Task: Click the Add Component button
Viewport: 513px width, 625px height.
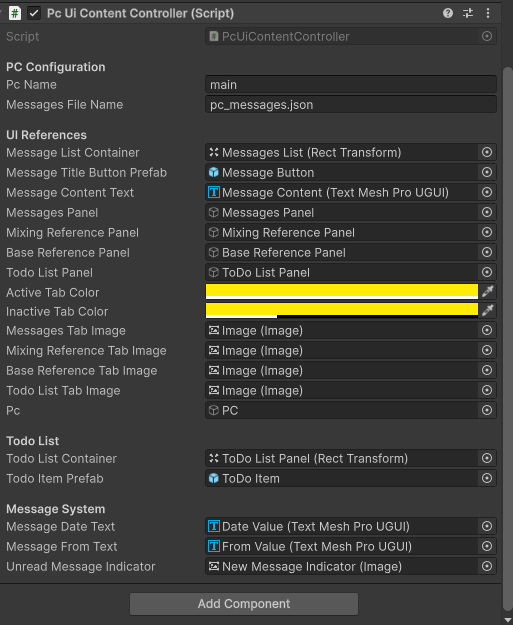Action: 244,604
